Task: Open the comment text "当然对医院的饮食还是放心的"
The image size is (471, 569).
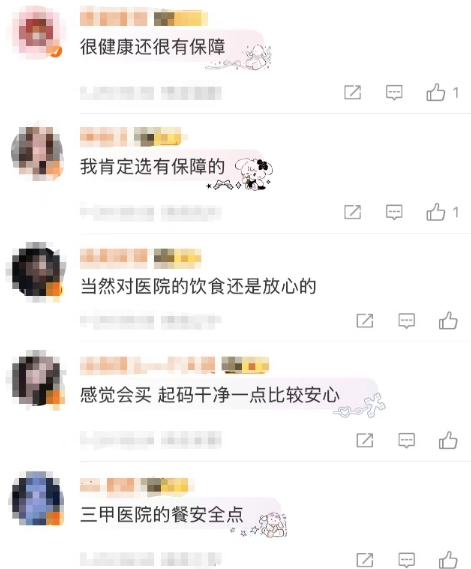Action: [198, 286]
